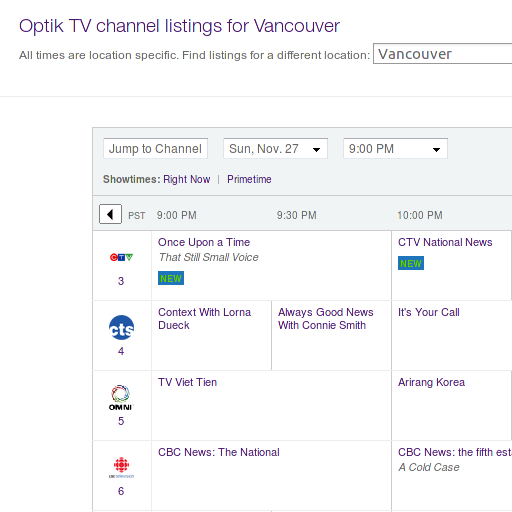This screenshot has width=512, height=512.
Task: Go to earlier times with back arrow
Action: [110, 214]
